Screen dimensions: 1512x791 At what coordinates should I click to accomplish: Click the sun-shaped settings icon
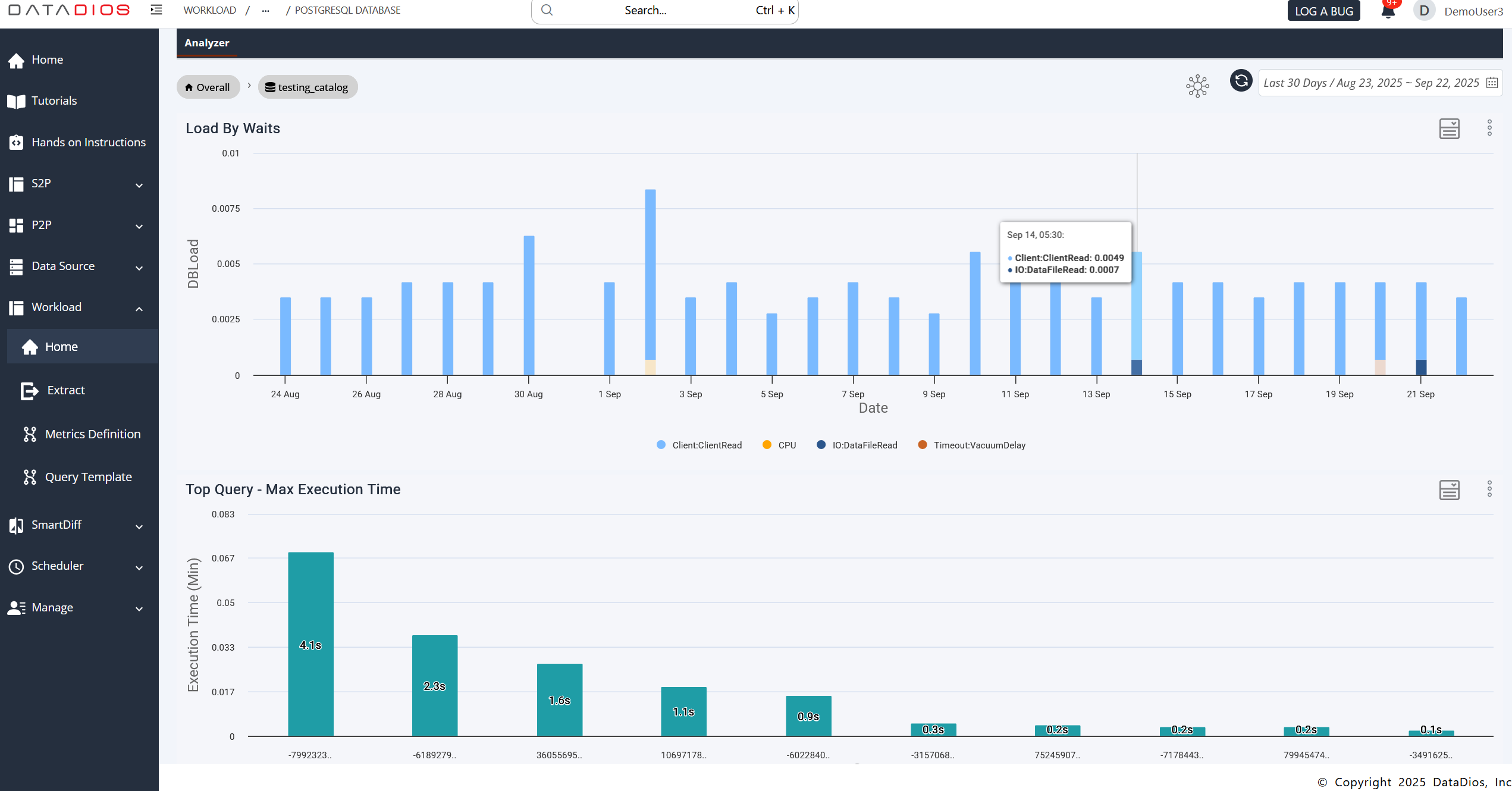pos(1197,86)
